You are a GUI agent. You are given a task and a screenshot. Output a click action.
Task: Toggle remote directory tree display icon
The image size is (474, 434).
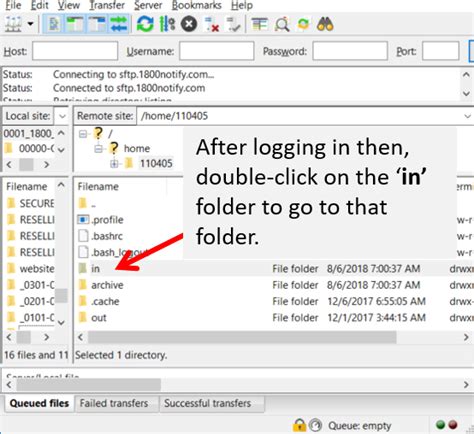click(97, 24)
